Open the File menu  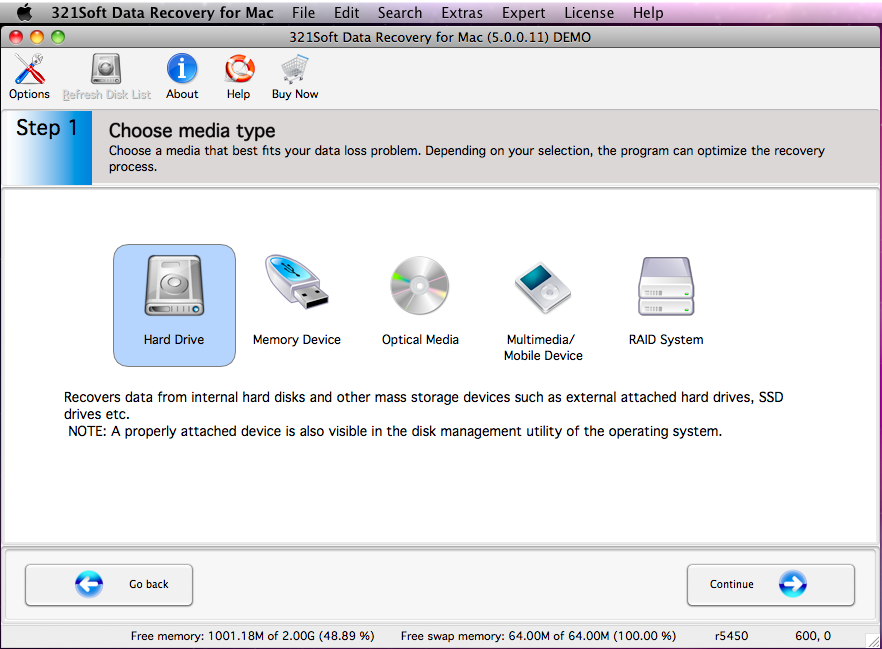[x=303, y=12]
